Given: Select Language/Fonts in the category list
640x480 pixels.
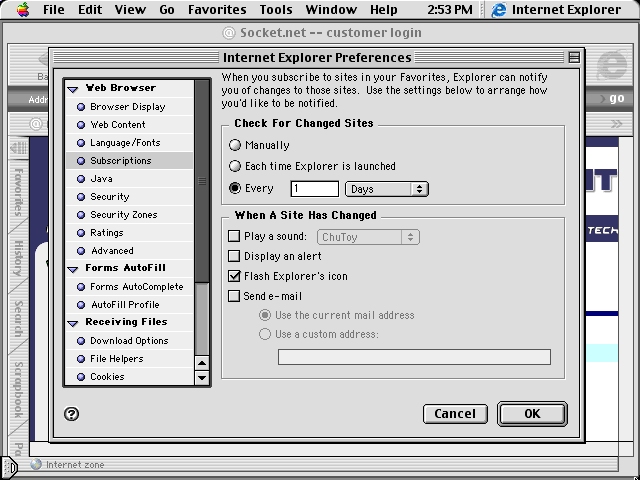Looking at the screenshot, I should [129, 143].
